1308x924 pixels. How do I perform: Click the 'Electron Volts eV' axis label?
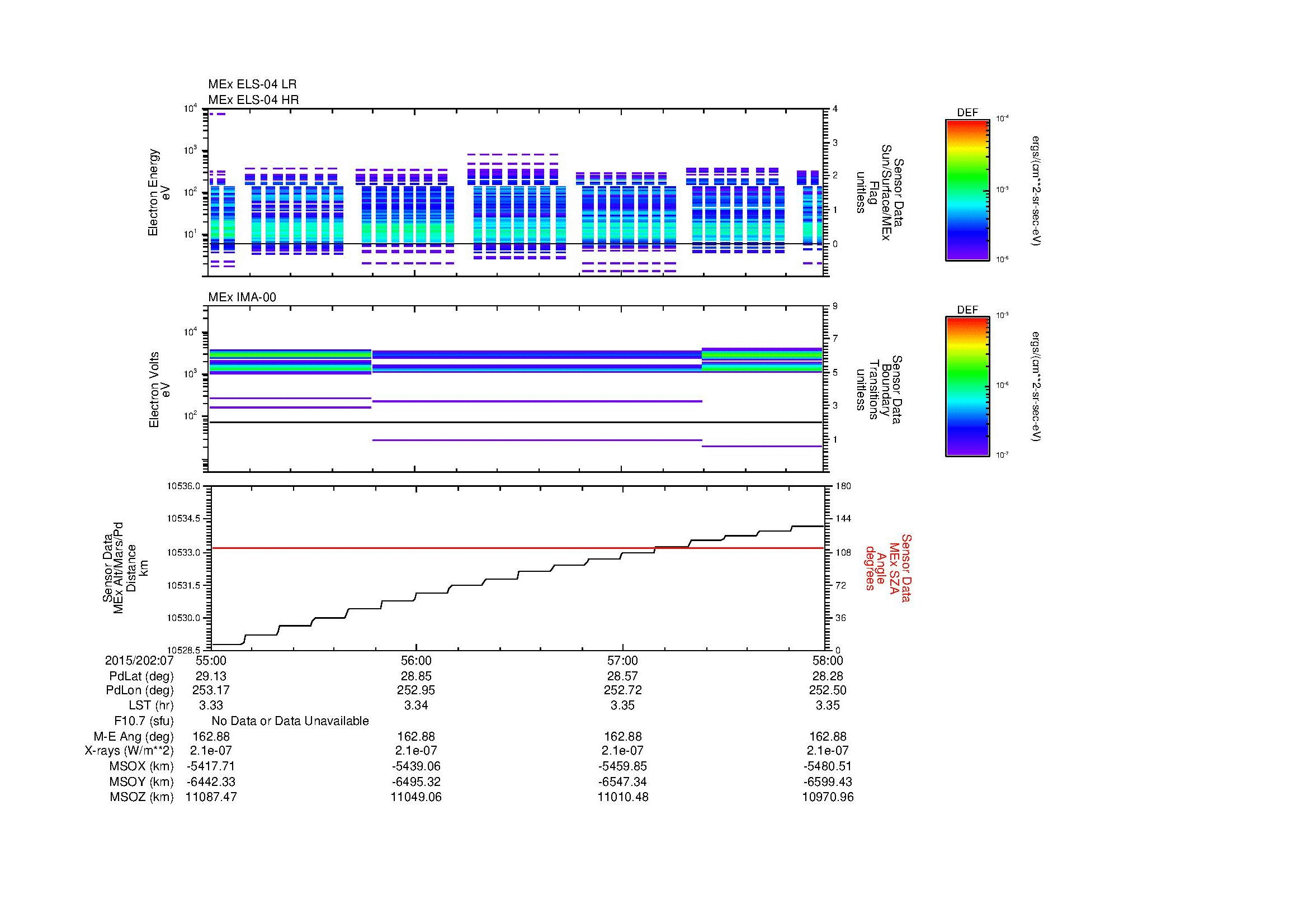[159, 390]
